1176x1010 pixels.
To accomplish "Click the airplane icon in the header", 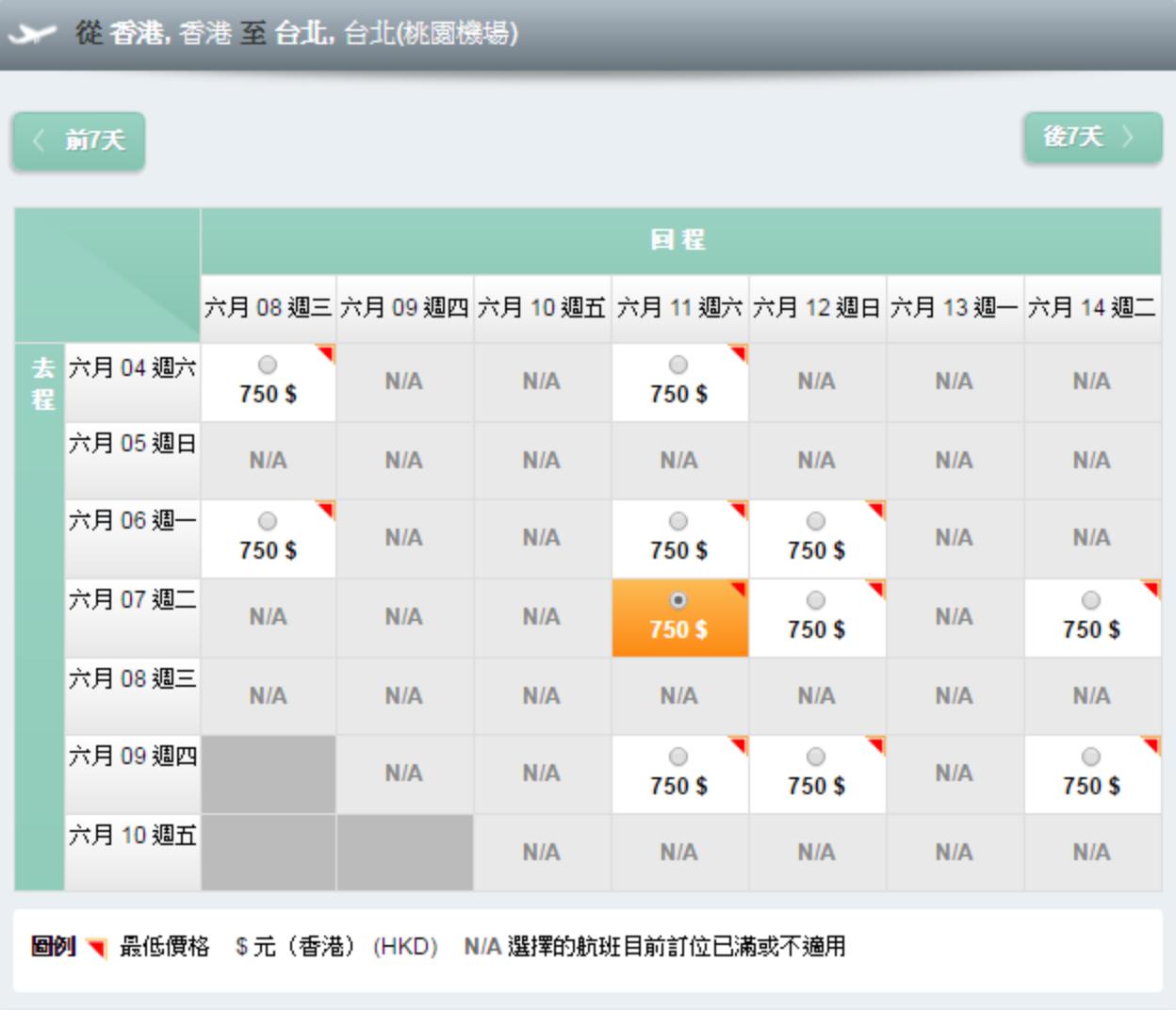I will 32,35.
